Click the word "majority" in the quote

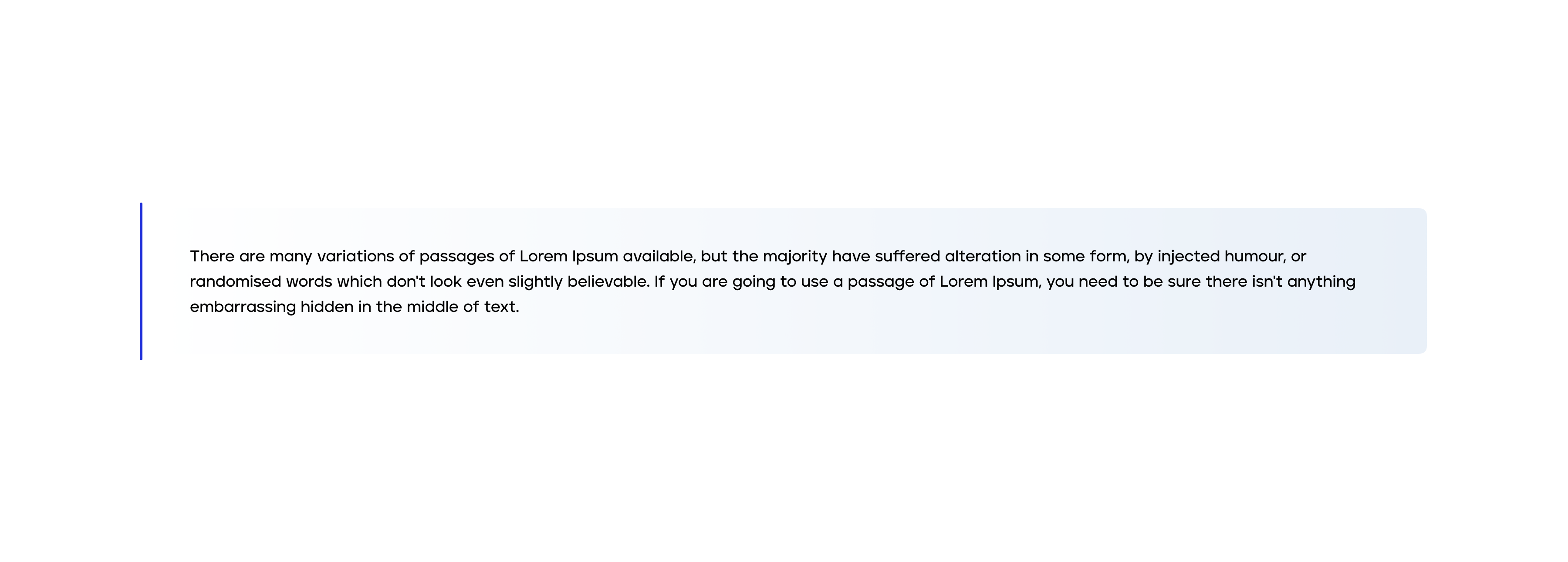click(x=794, y=257)
